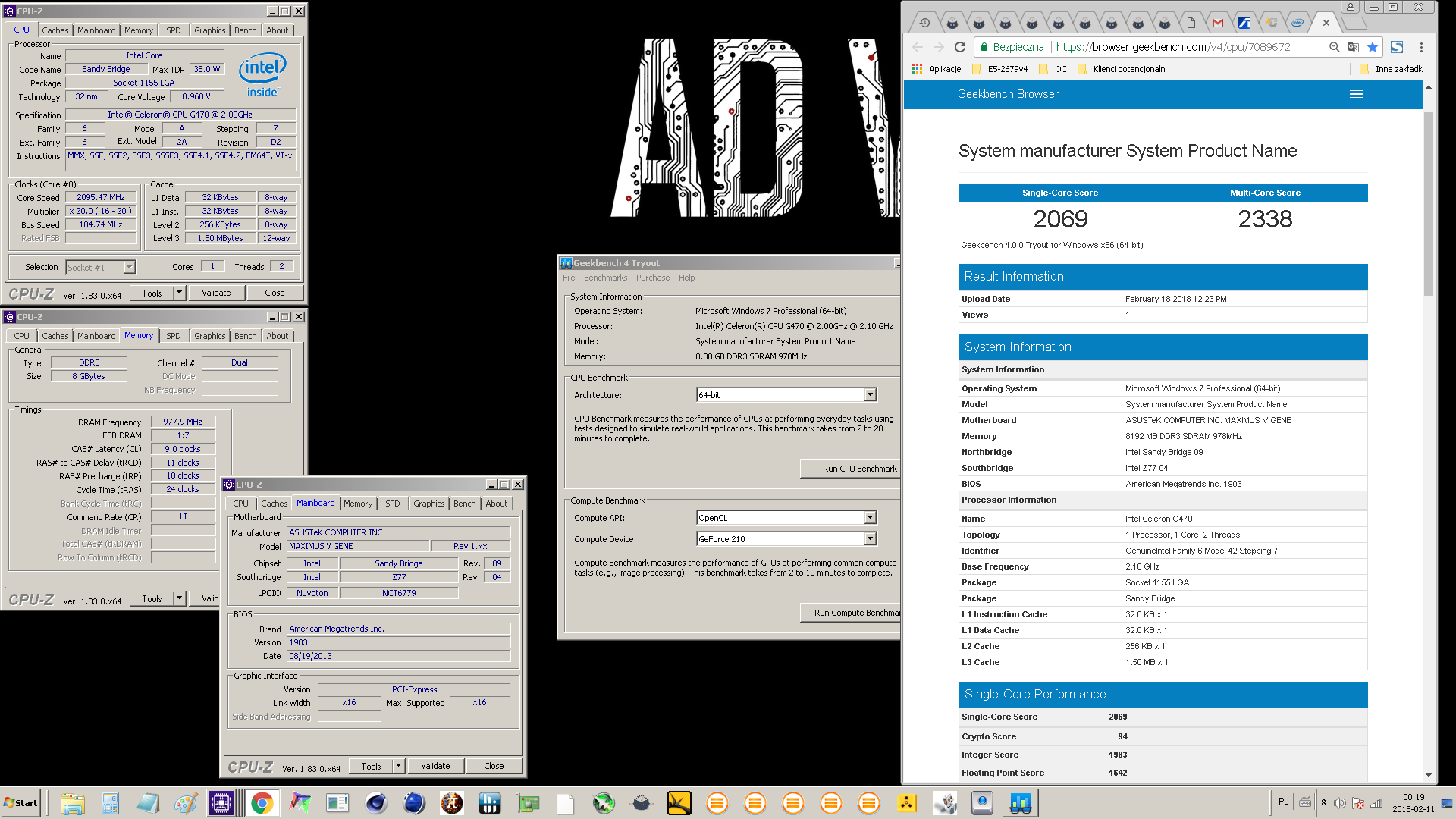This screenshot has width=1456, height=819.
Task: Click scrollbar down arrow in Chrome page
Action: coord(1429,775)
